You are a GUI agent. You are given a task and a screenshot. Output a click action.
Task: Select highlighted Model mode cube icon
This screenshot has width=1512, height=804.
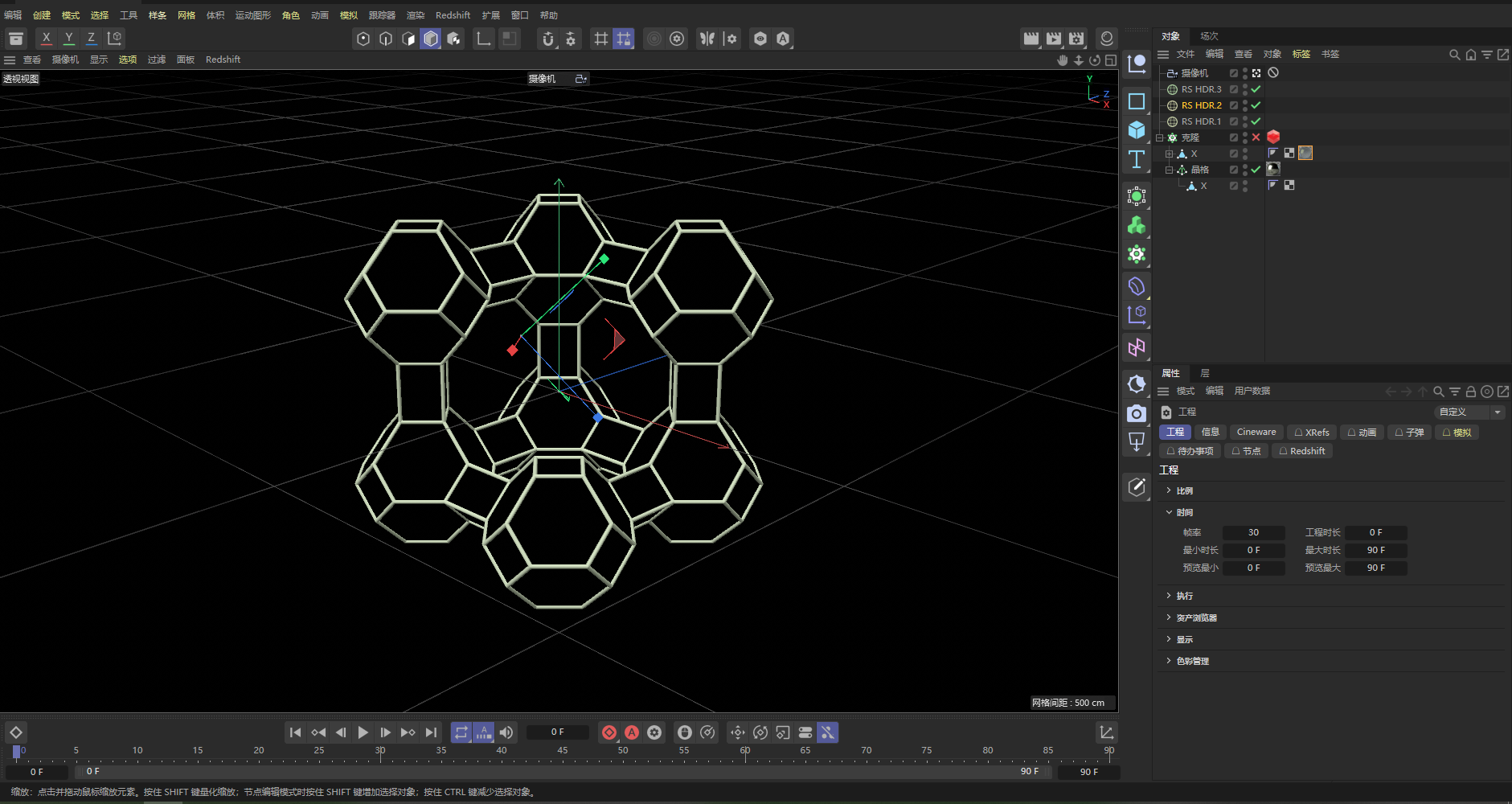point(431,39)
